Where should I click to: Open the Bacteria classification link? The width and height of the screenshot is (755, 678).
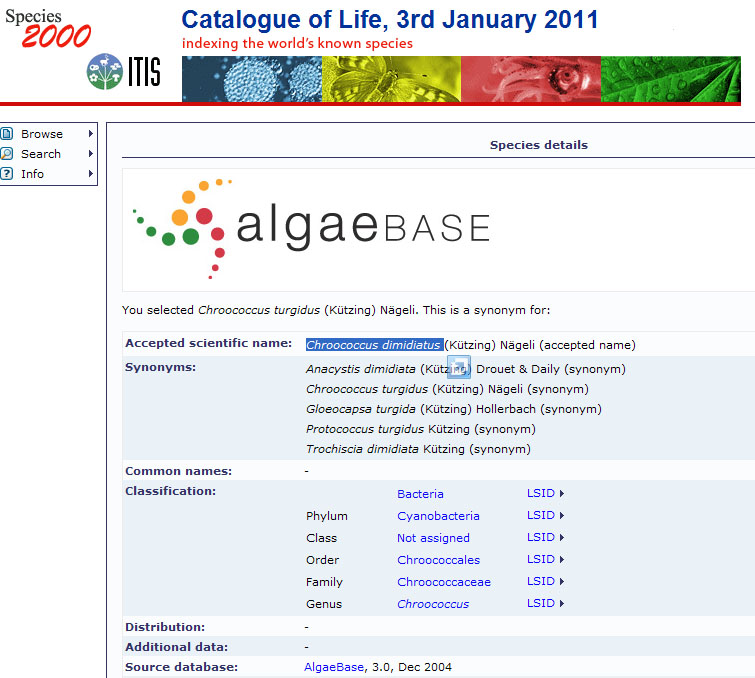point(420,494)
